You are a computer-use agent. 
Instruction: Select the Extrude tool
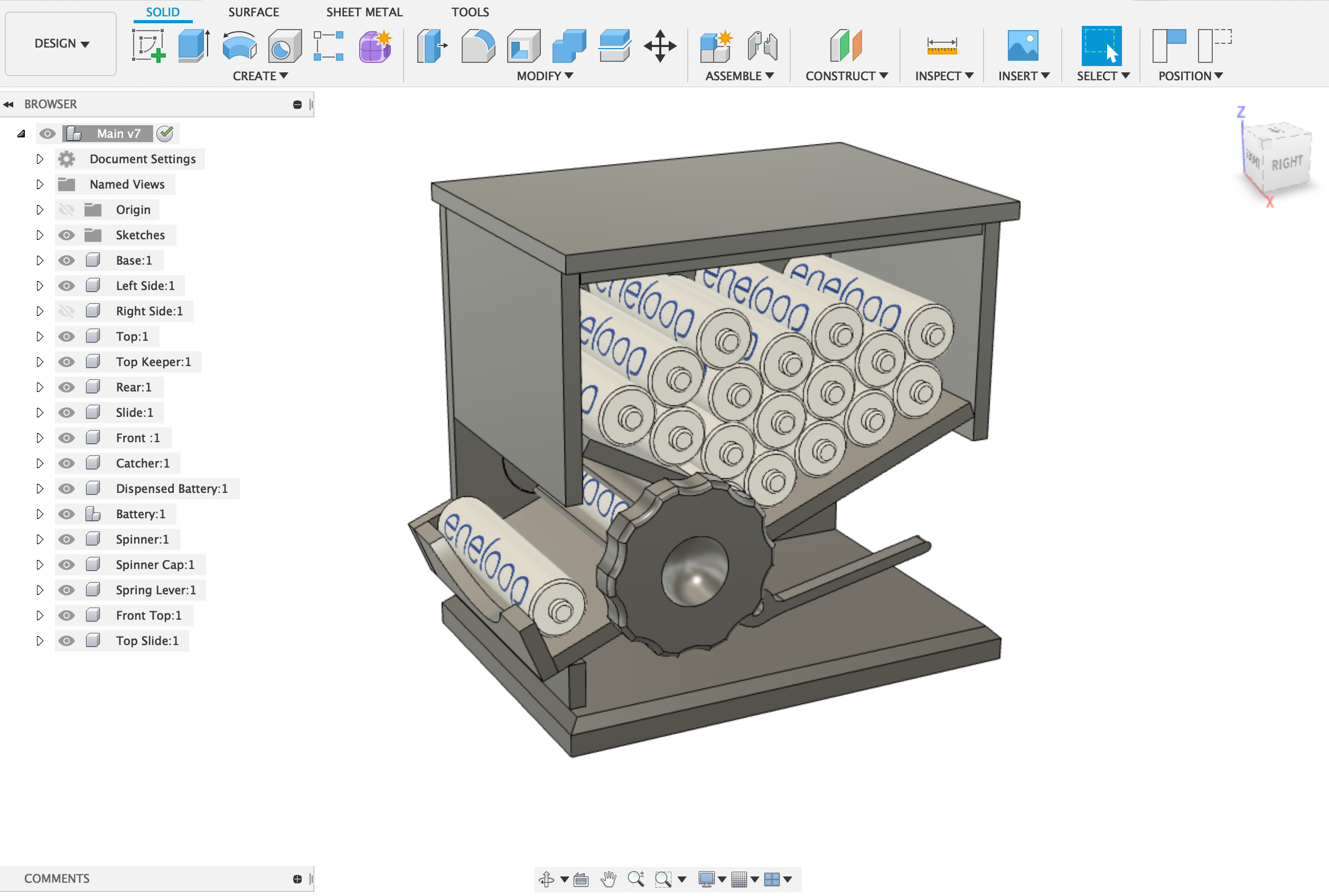[x=194, y=46]
